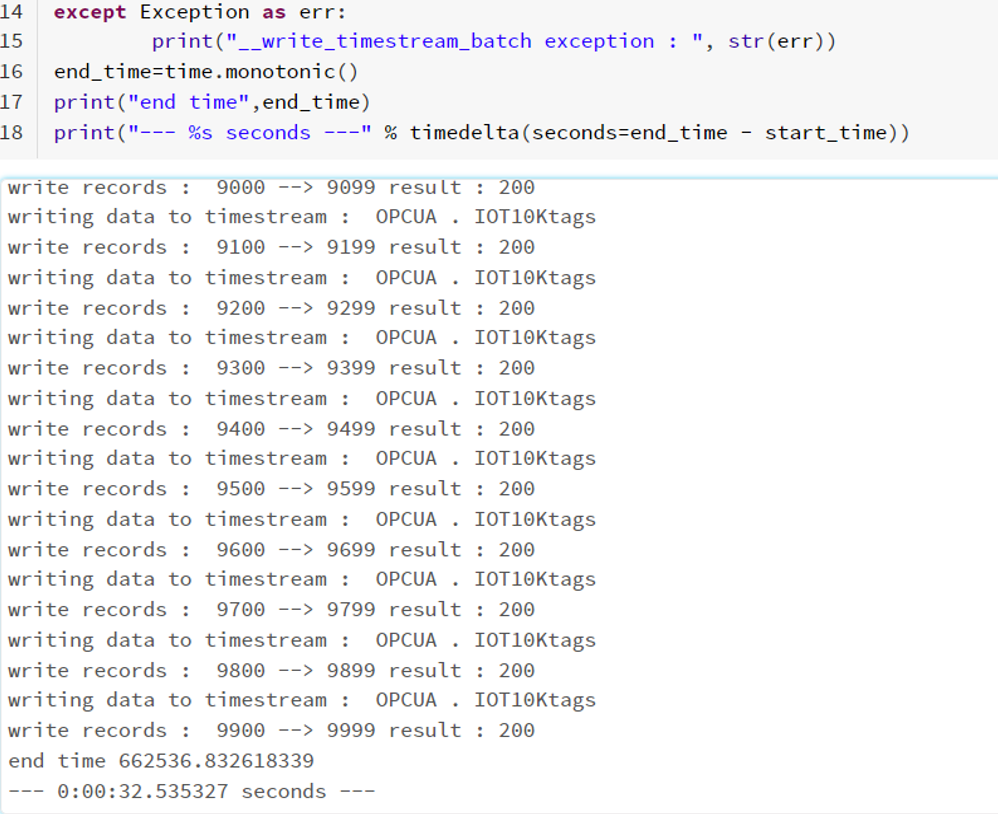Click line number 18 in the gutter
Viewport: 998px width, 814px height.
point(11,133)
